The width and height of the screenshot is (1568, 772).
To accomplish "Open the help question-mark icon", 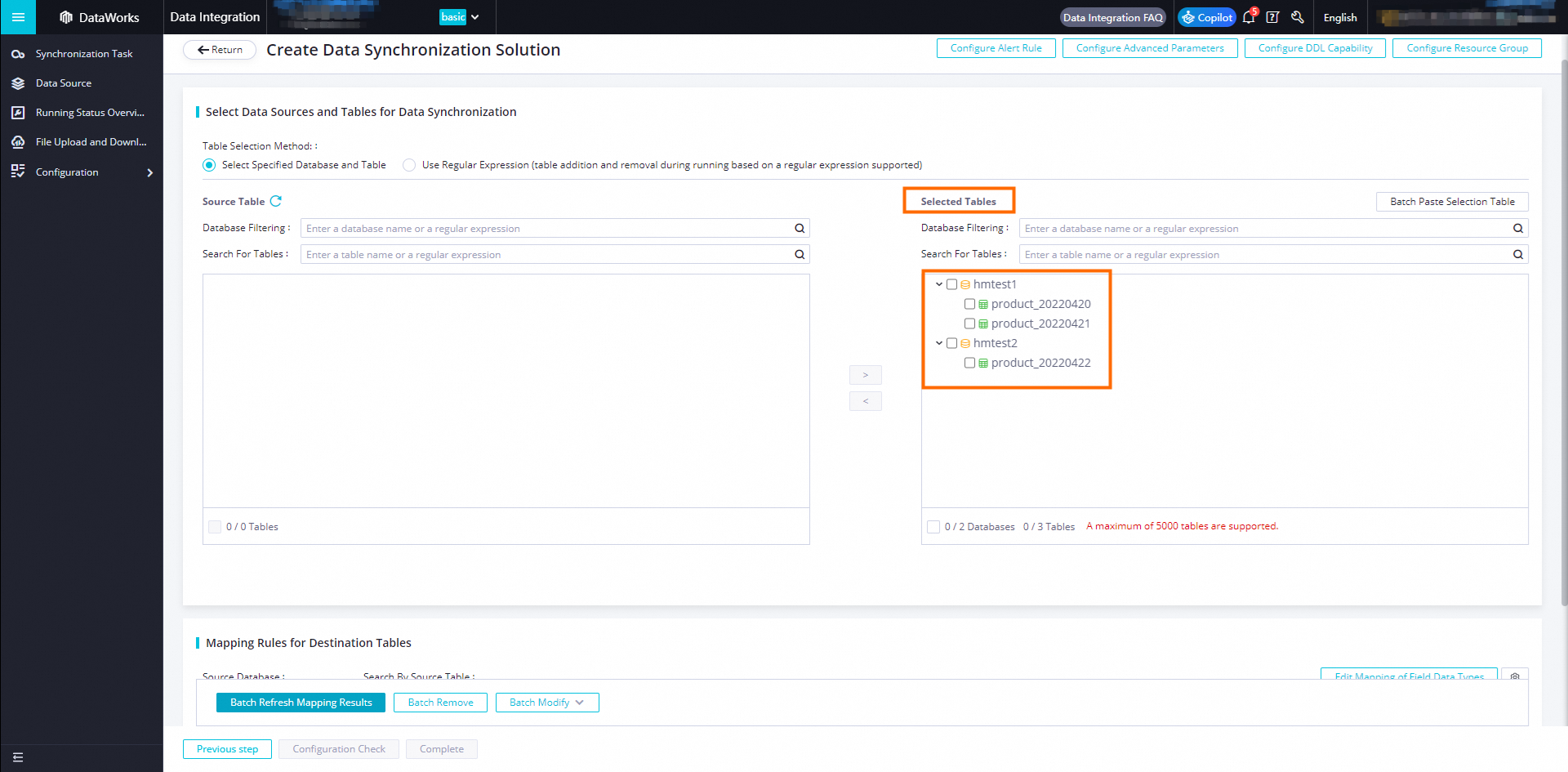I will [x=1272, y=17].
